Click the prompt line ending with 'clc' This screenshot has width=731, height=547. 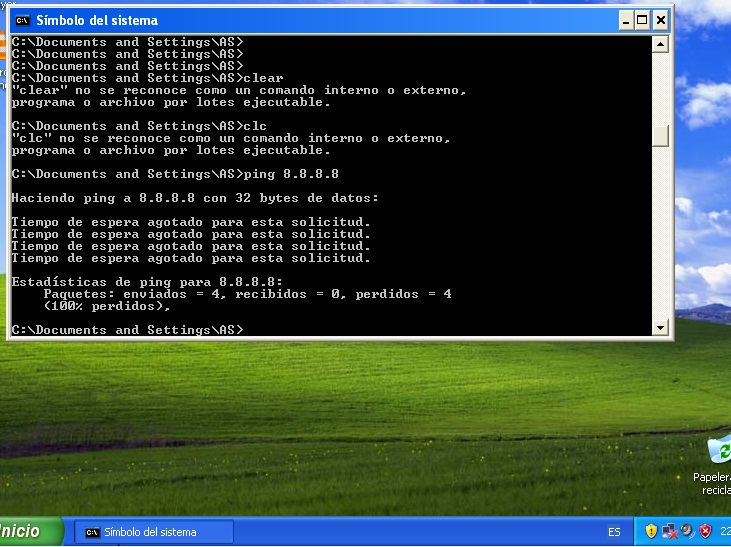coord(139,126)
